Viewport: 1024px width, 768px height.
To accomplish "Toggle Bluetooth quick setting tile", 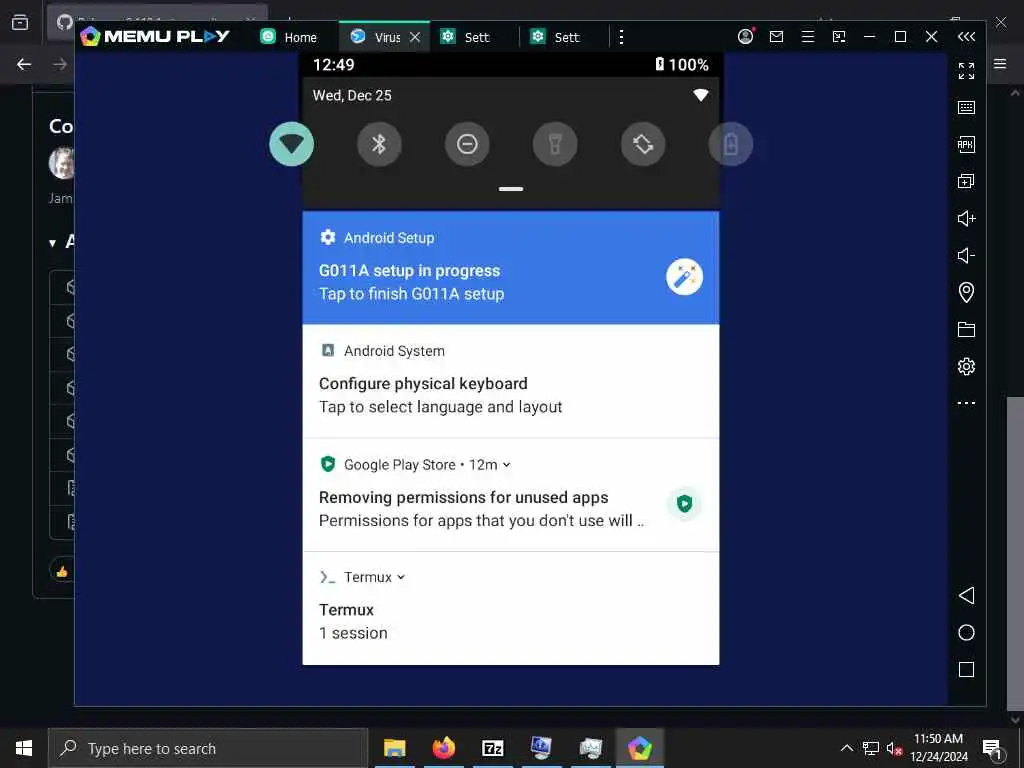I will (379, 144).
